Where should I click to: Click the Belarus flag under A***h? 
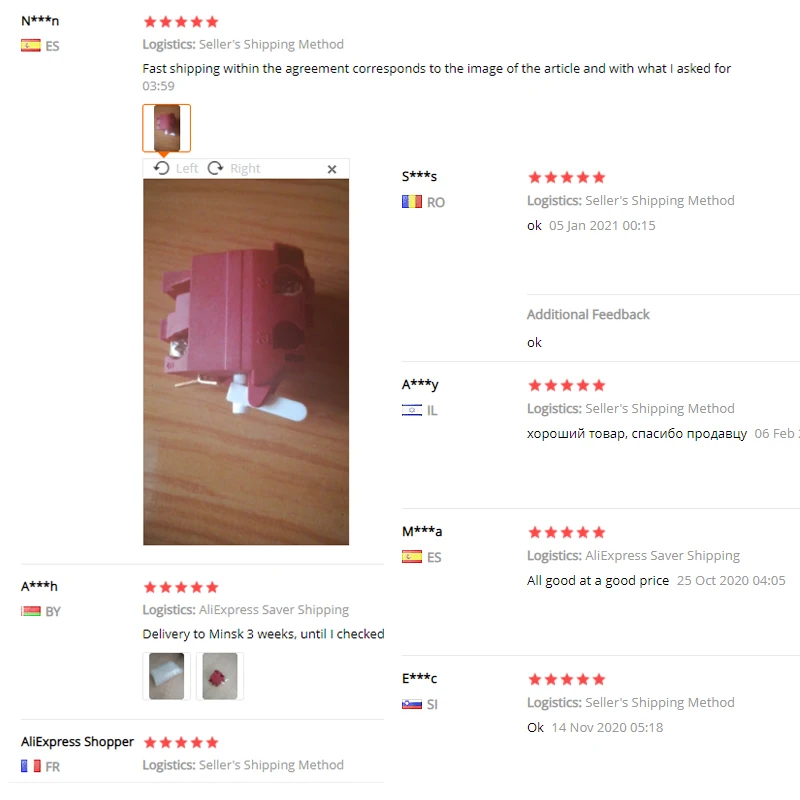[31, 611]
